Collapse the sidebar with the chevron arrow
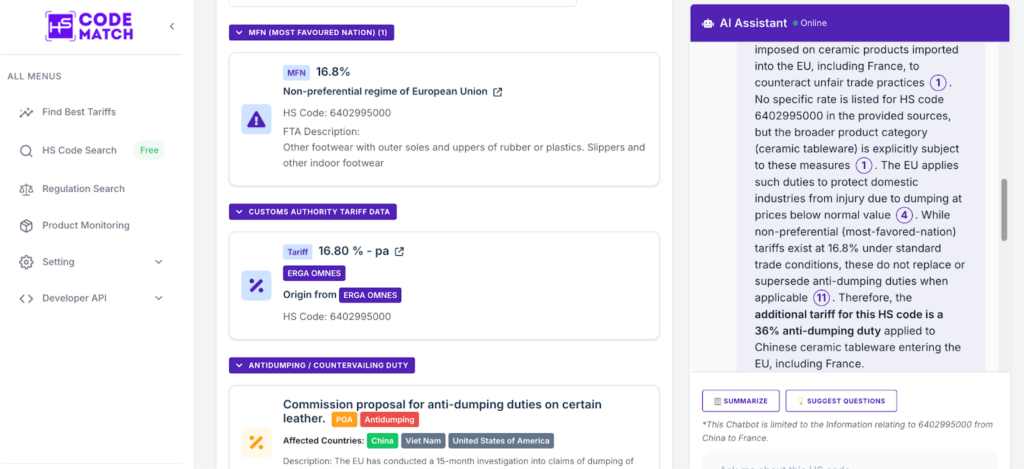 pyautogui.click(x=172, y=26)
